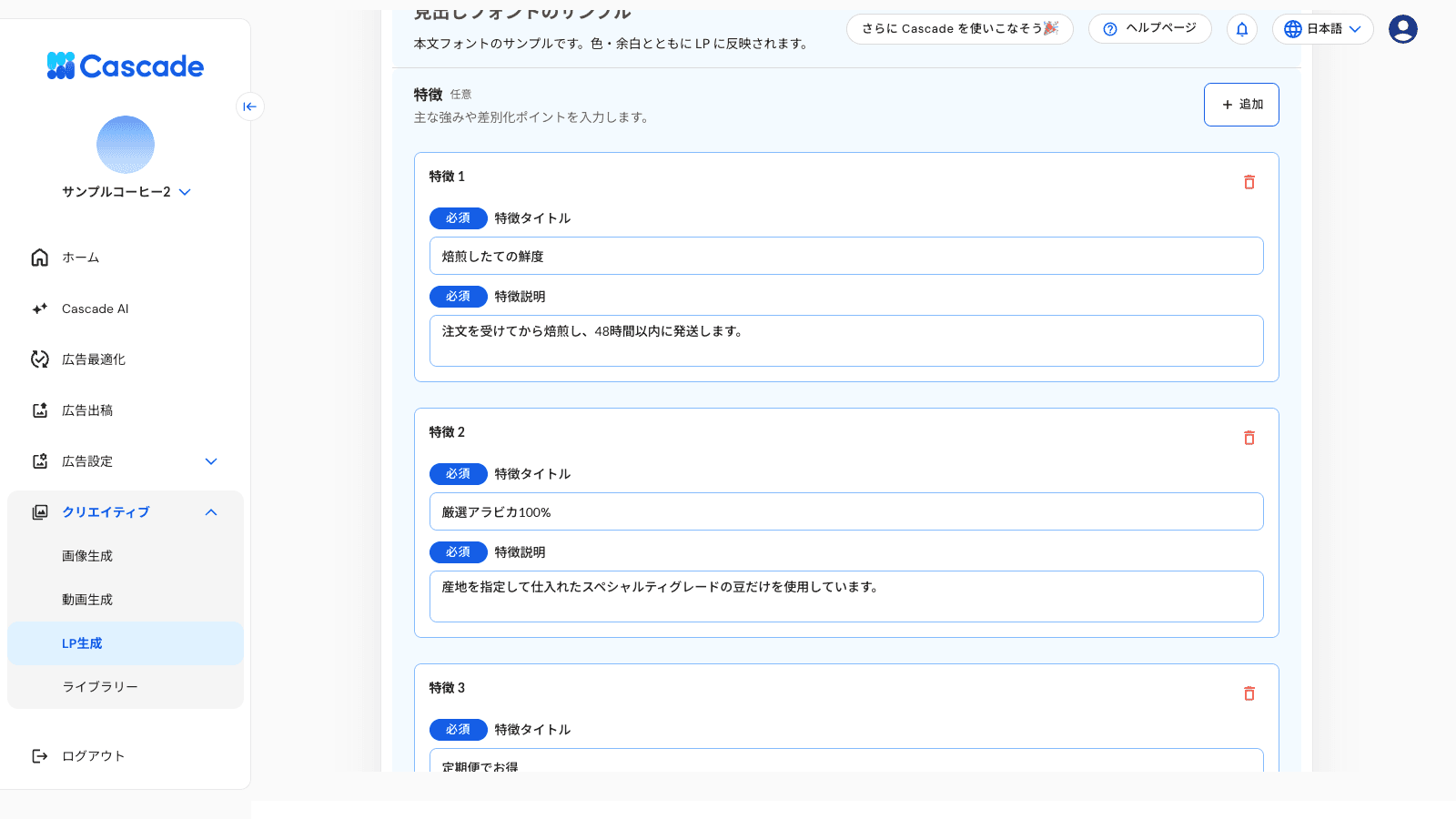Open the サンプルコーヒー2 workspace dropdown

[x=126, y=192]
